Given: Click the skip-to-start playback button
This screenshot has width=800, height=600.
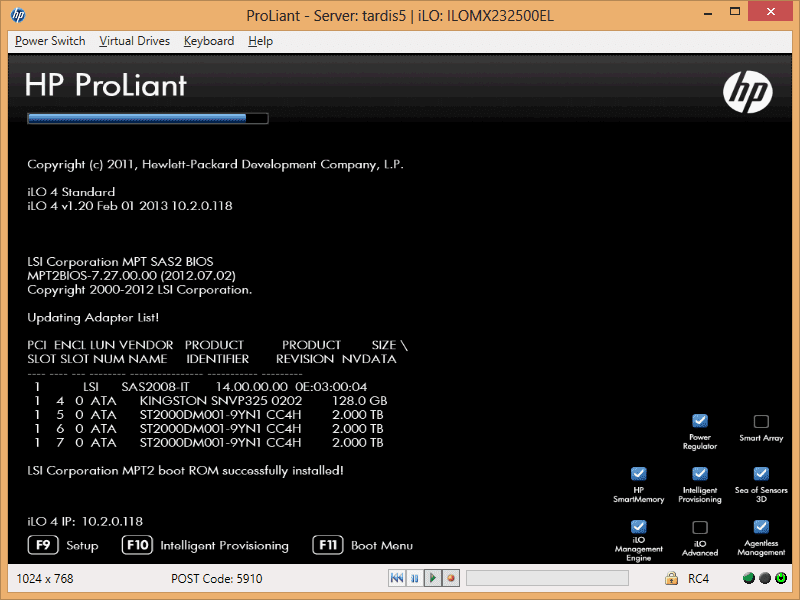Looking at the screenshot, I should click(396, 578).
